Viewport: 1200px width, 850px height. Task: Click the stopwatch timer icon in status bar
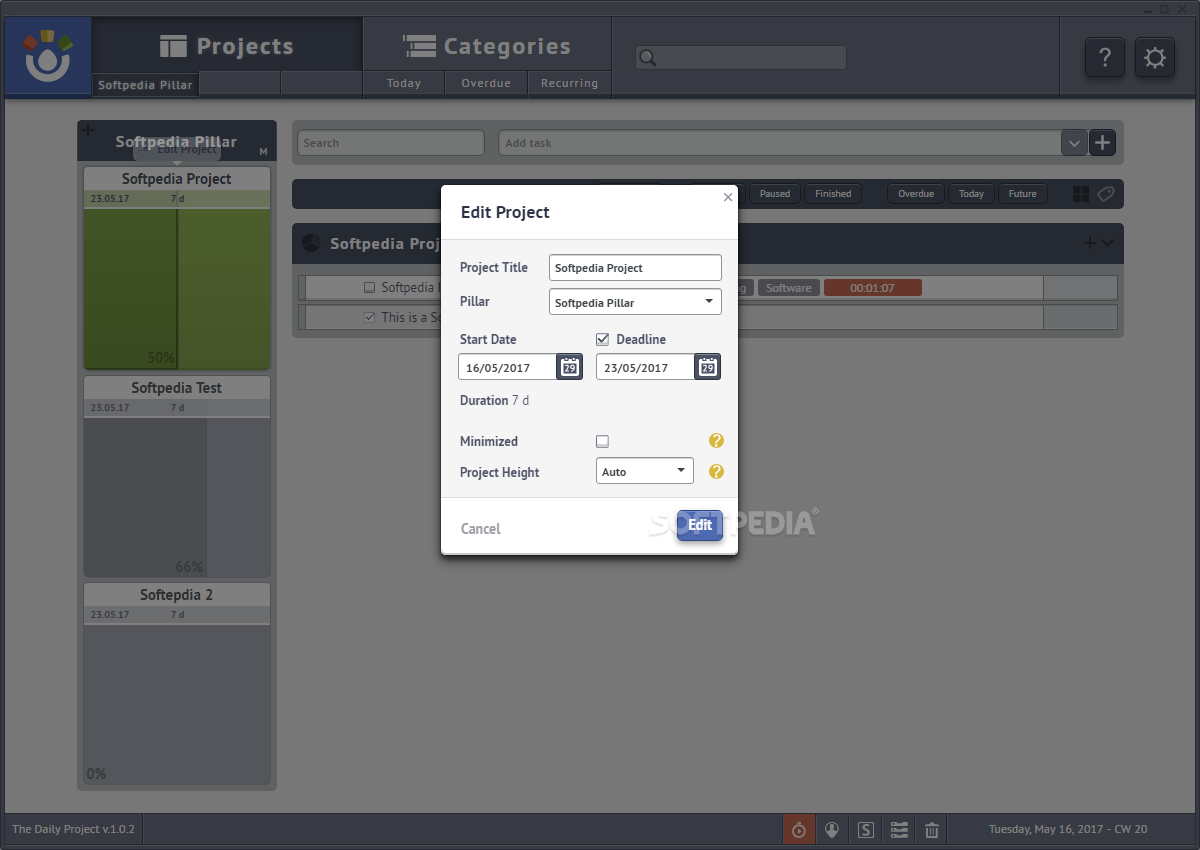[798, 829]
